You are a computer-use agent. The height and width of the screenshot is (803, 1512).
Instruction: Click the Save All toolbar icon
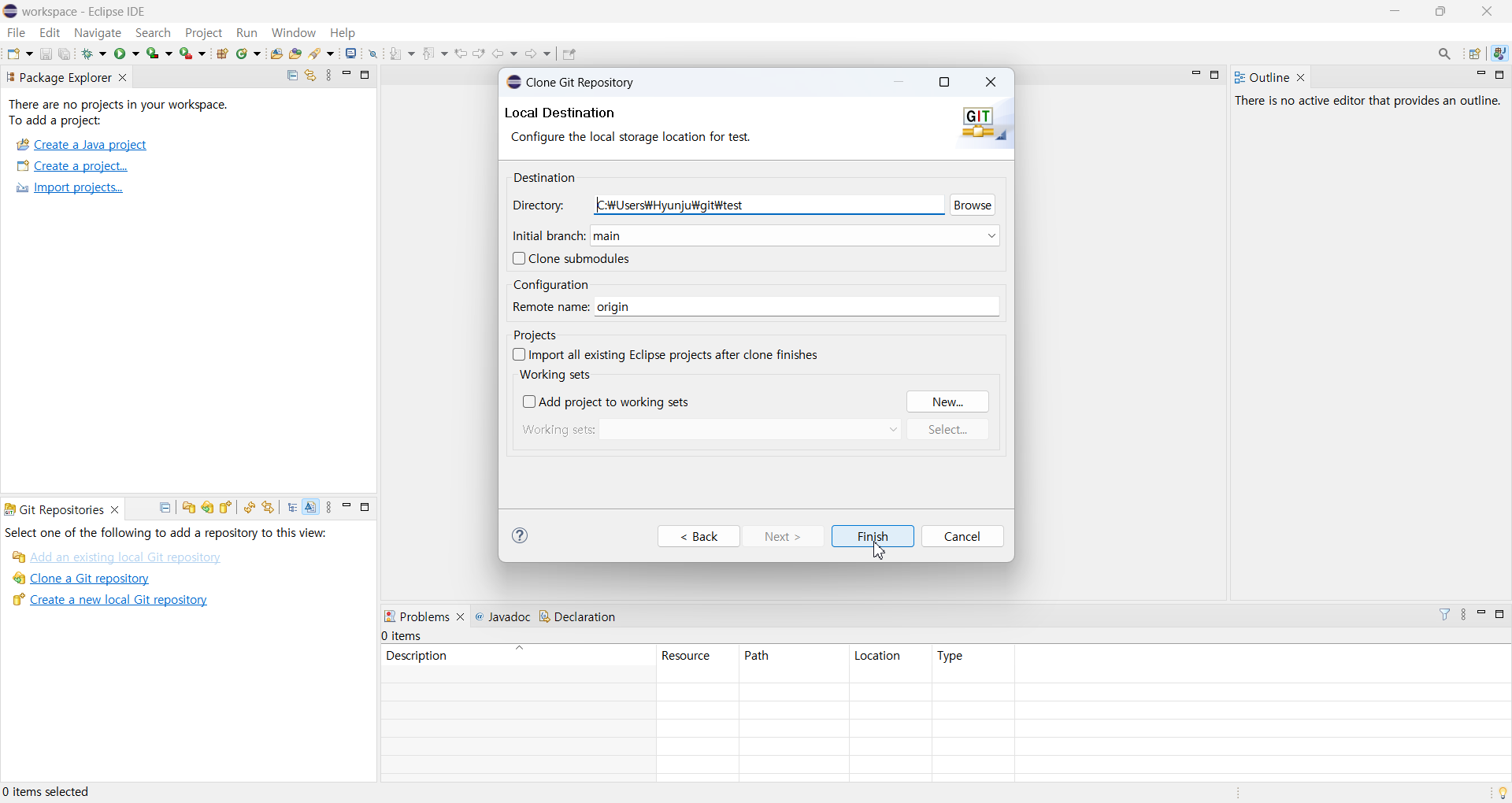(x=65, y=54)
